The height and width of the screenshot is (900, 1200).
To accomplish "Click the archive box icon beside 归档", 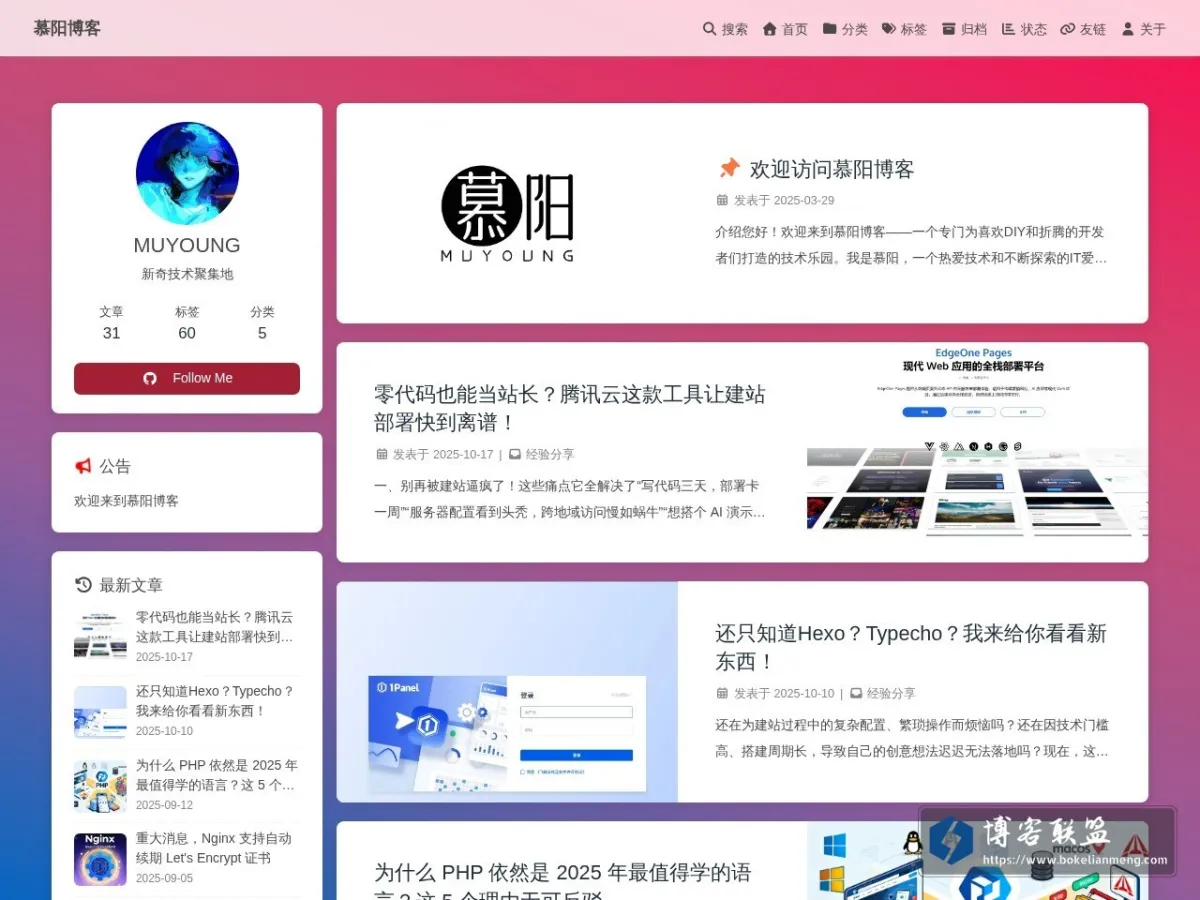I will point(949,29).
